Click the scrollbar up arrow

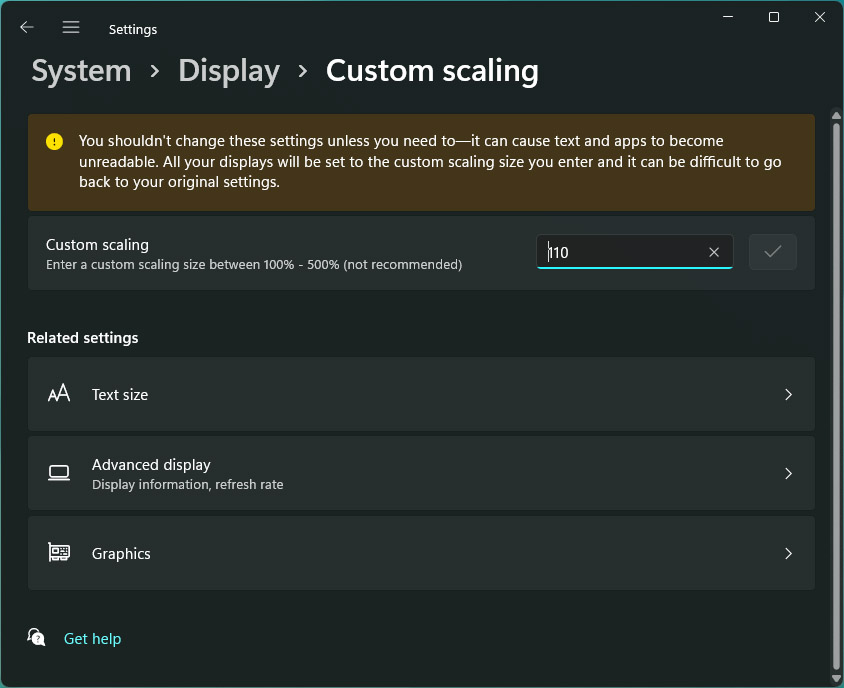836,114
